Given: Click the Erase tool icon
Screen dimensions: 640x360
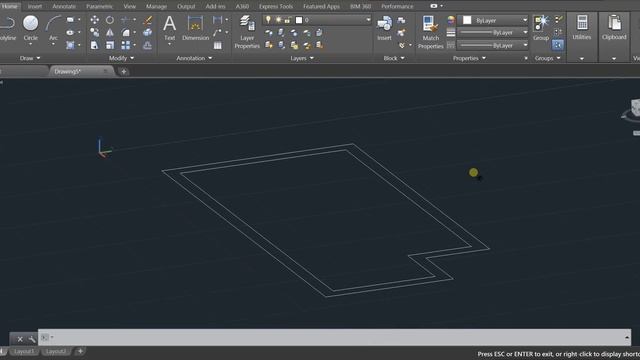Looking at the screenshot, I should point(148,20).
